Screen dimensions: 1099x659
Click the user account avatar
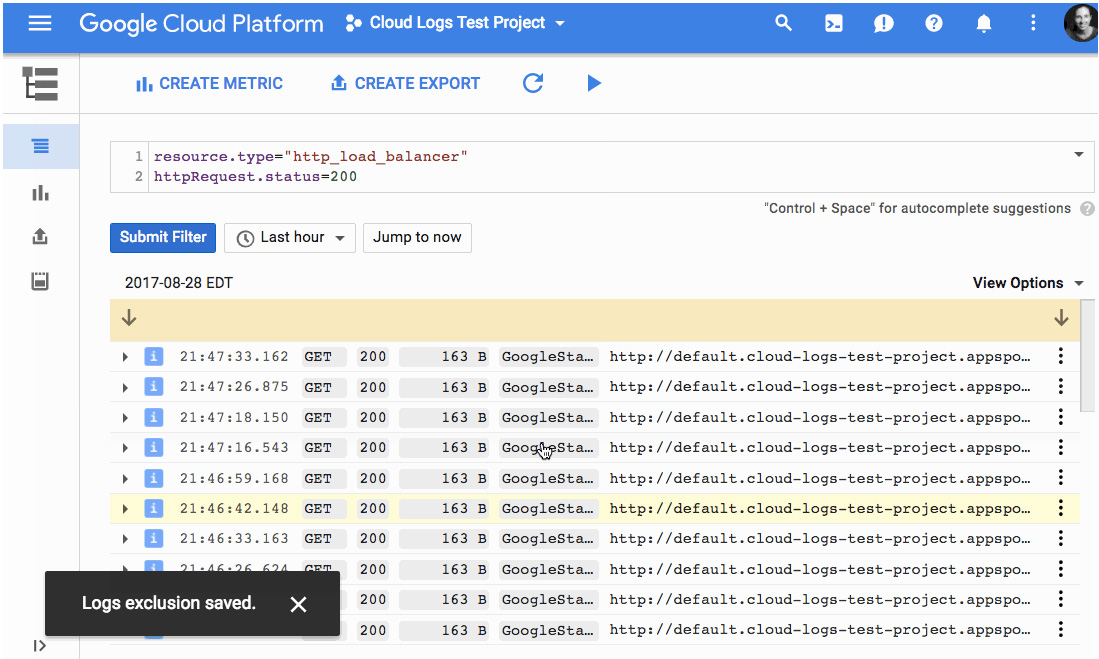point(1079,23)
